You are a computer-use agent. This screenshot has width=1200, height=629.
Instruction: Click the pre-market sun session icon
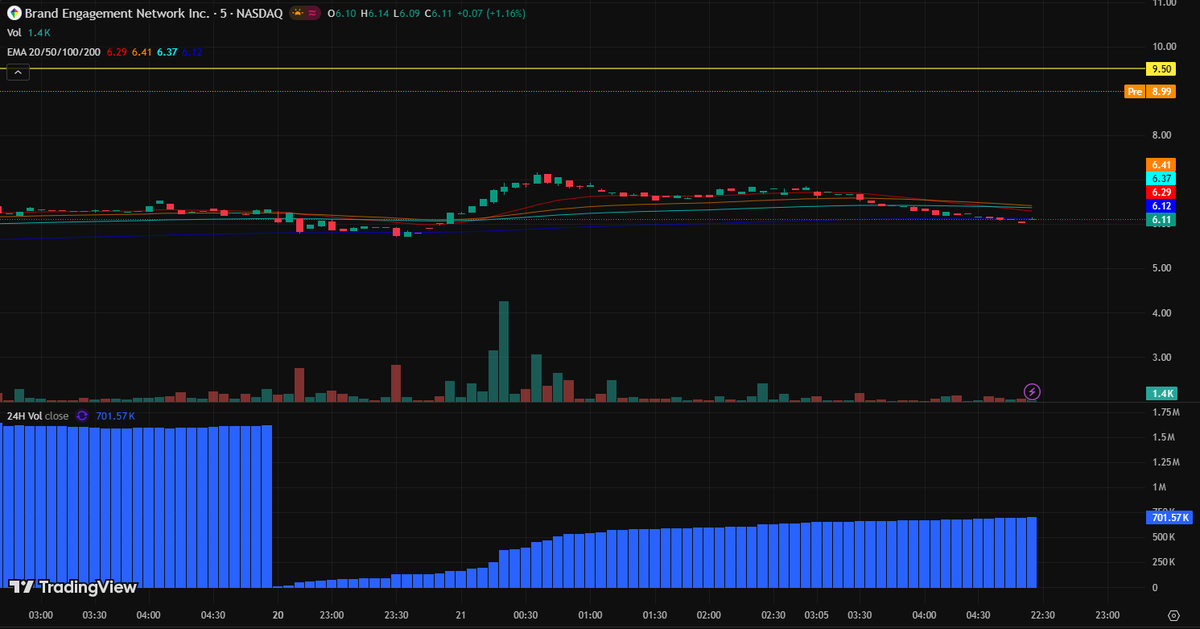pos(298,14)
